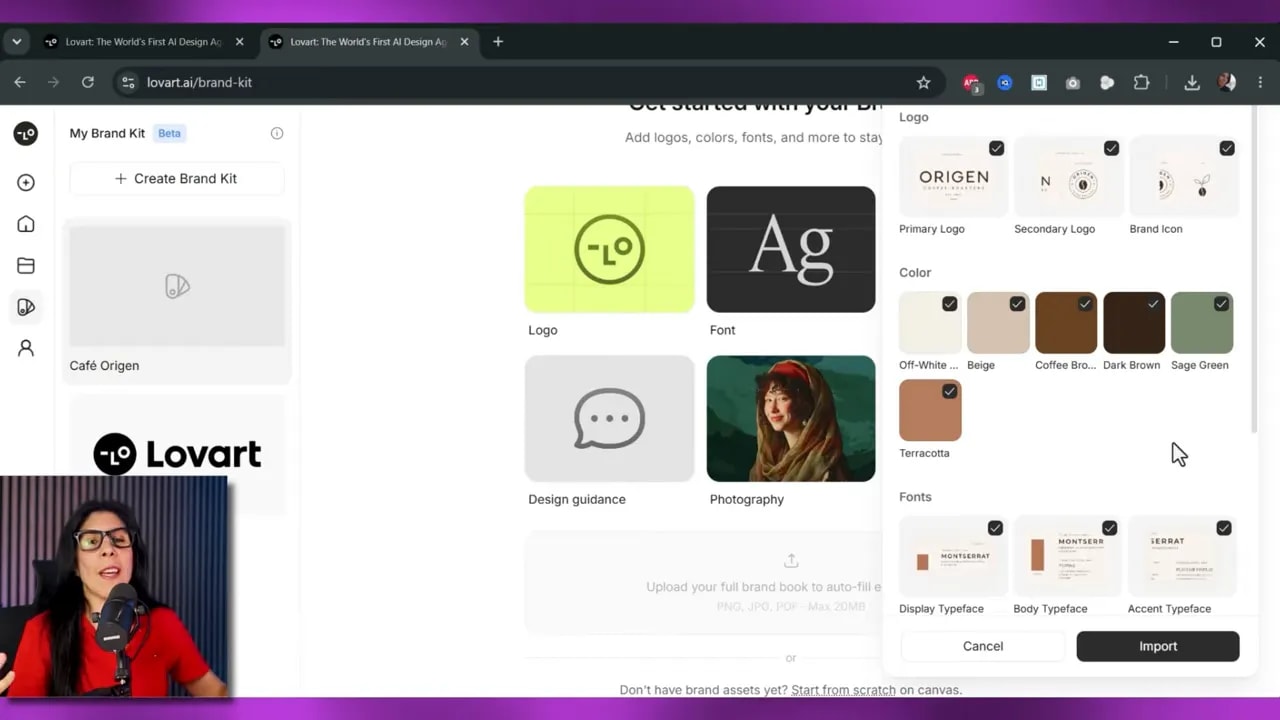Open the new project plus icon

pos(26,183)
